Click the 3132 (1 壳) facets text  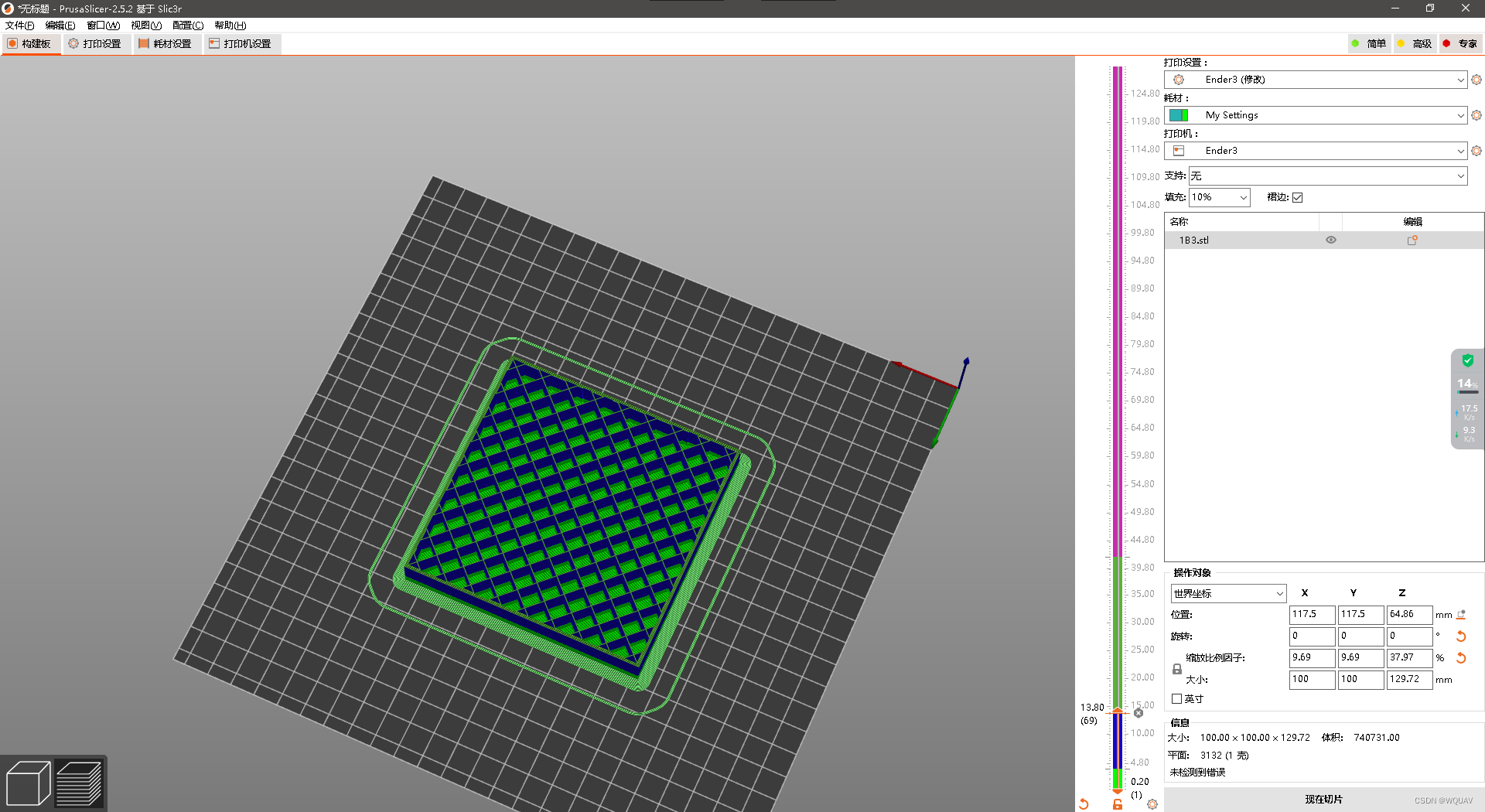pos(1224,756)
